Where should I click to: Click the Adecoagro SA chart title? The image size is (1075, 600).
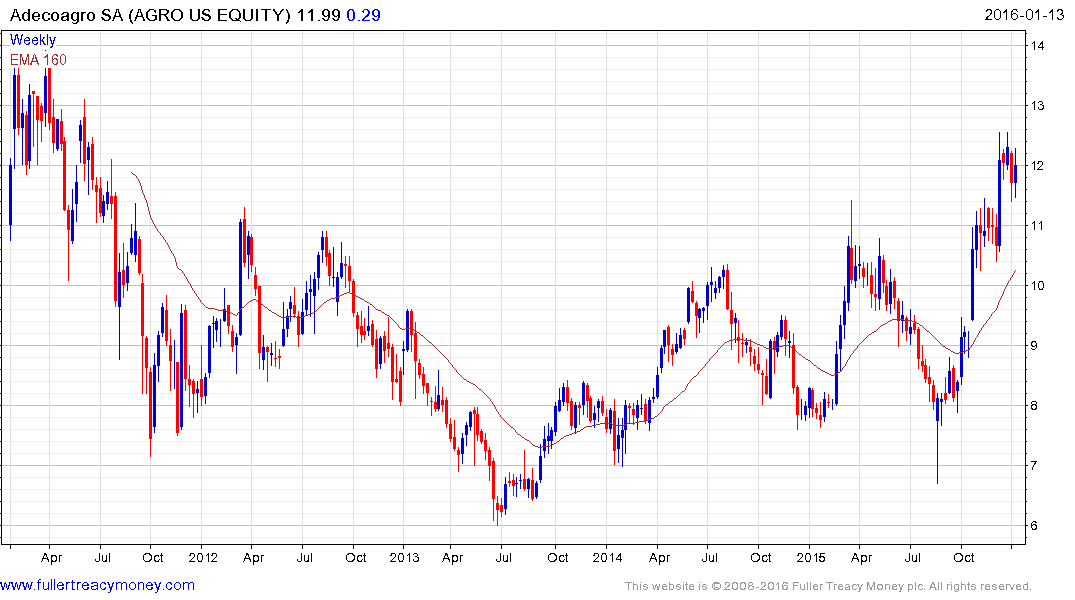150,15
